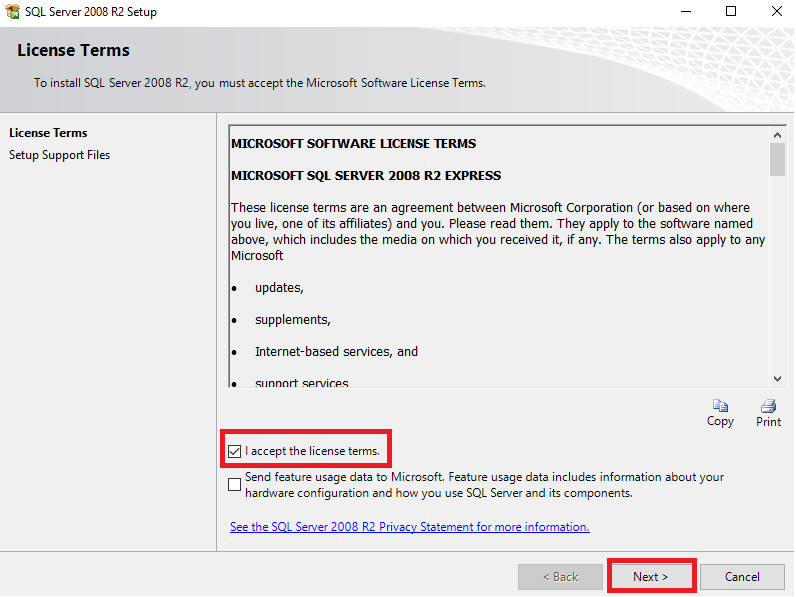Click the 'supplements,' bullet text
This screenshot has width=796, height=597.
click(x=293, y=320)
